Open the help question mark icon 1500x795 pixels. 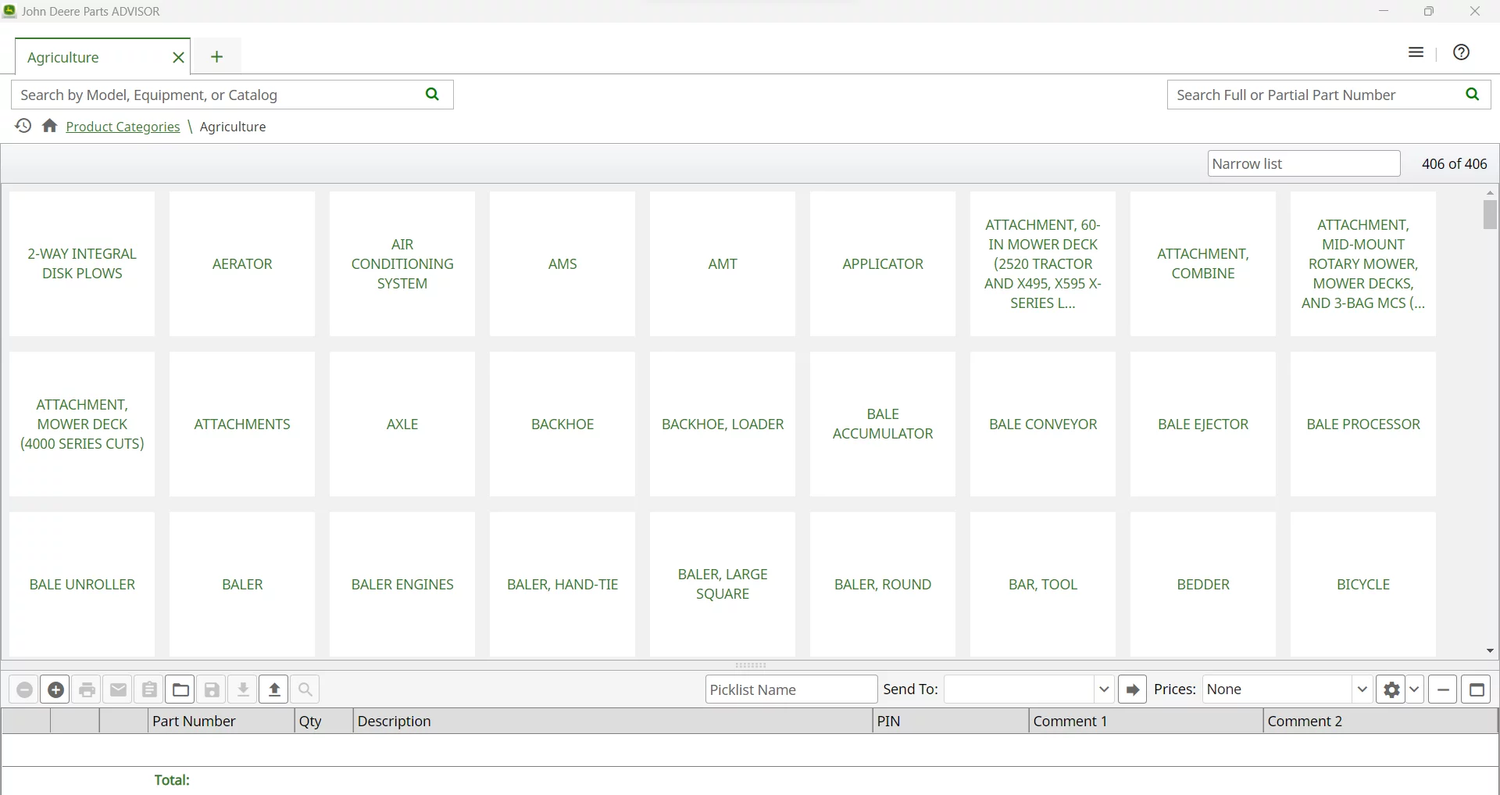[1461, 52]
